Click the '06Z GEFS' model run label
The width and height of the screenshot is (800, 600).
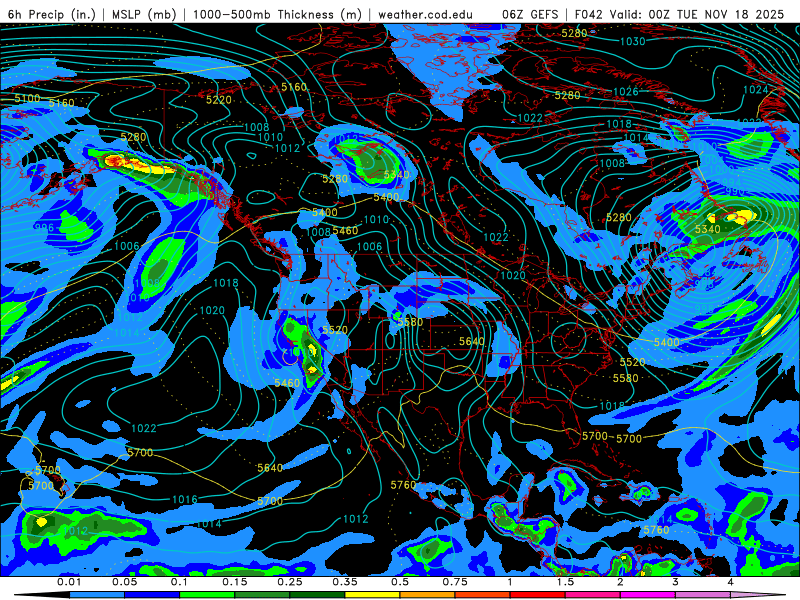(x=530, y=14)
